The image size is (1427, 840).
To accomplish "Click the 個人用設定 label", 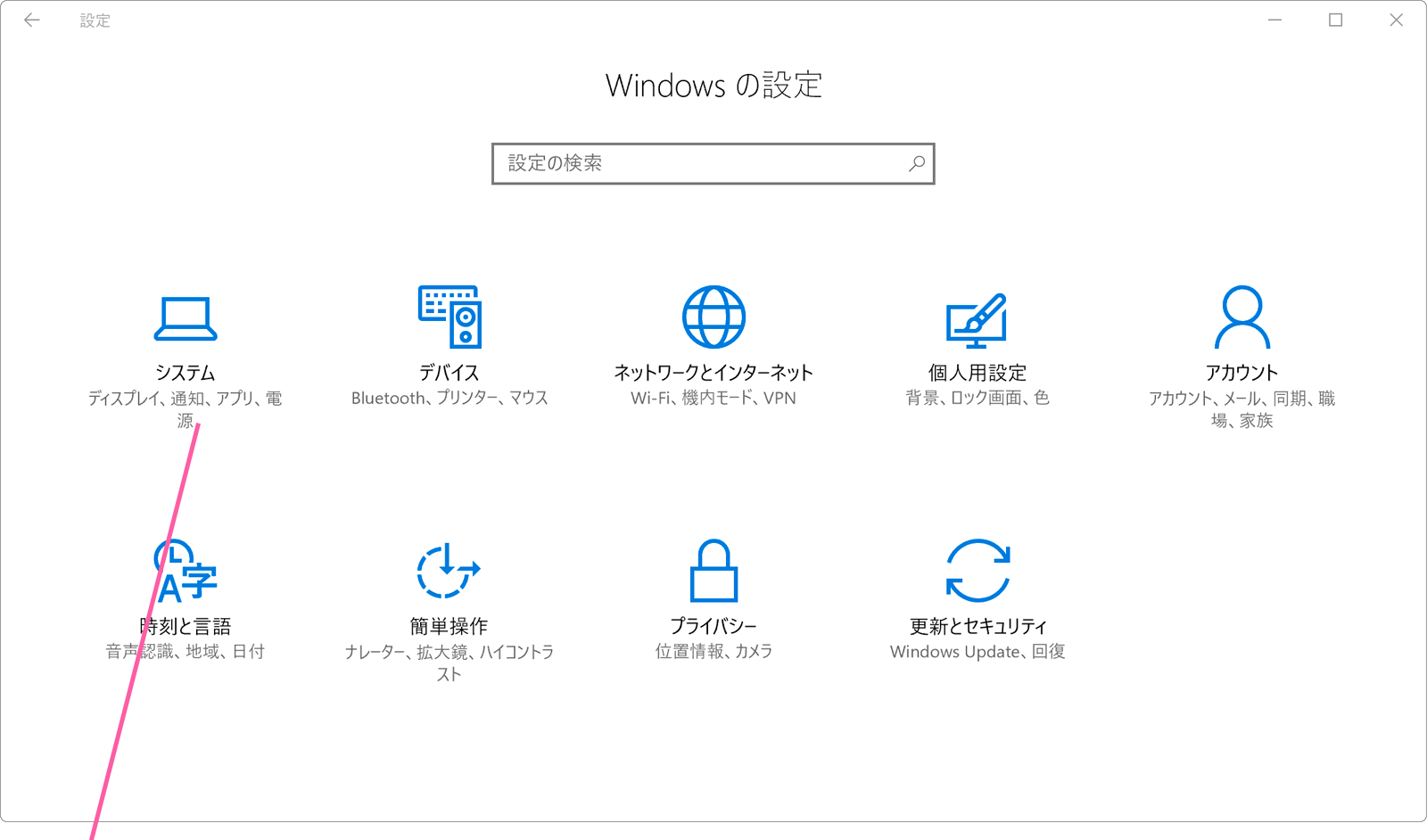I will click(x=977, y=373).
